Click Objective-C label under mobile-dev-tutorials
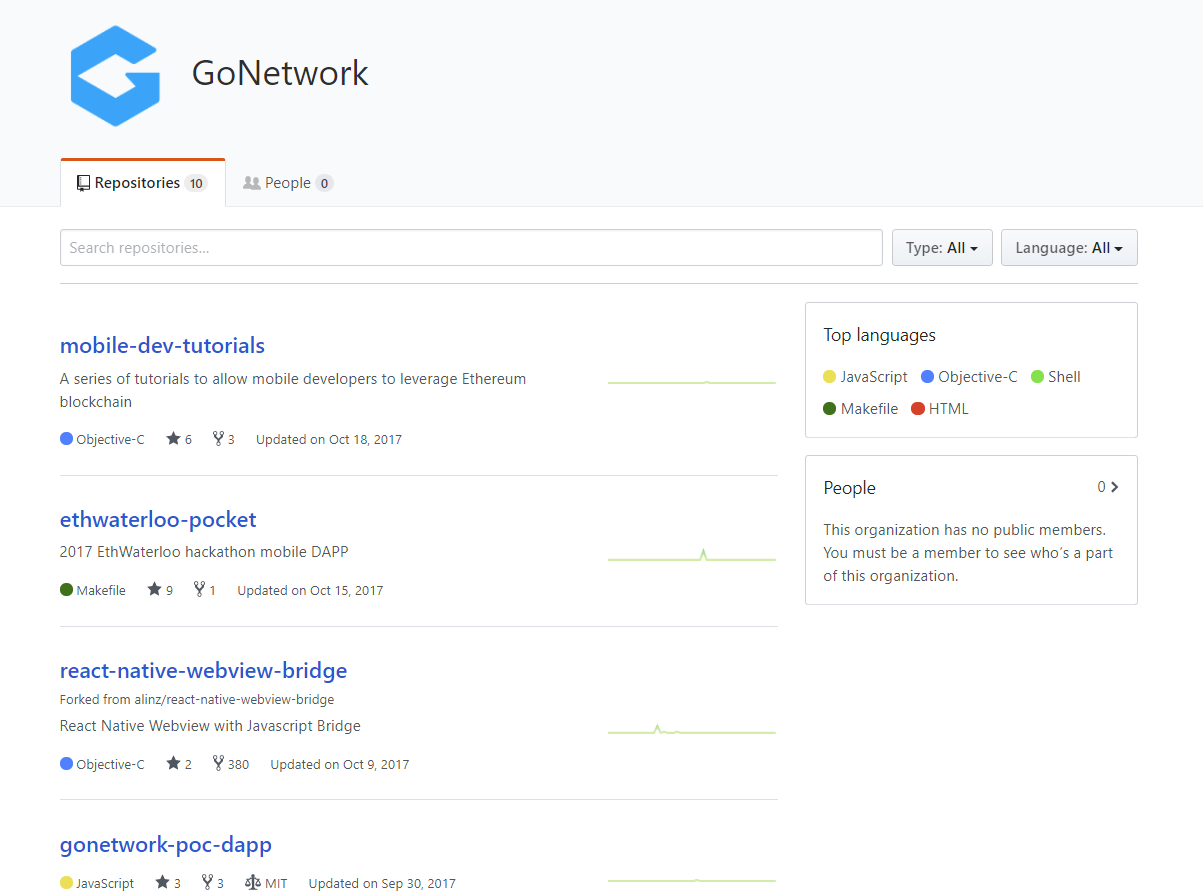This screenshot has width=1203, height=893. pyautogui.click(x=110, y=439)
